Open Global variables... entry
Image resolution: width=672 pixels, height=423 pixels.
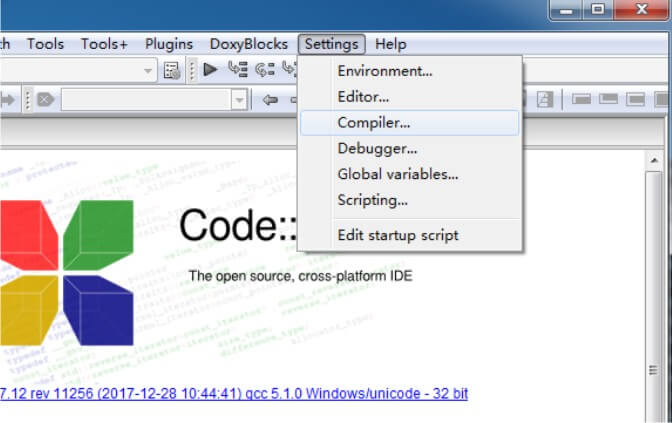coord(410,174)
